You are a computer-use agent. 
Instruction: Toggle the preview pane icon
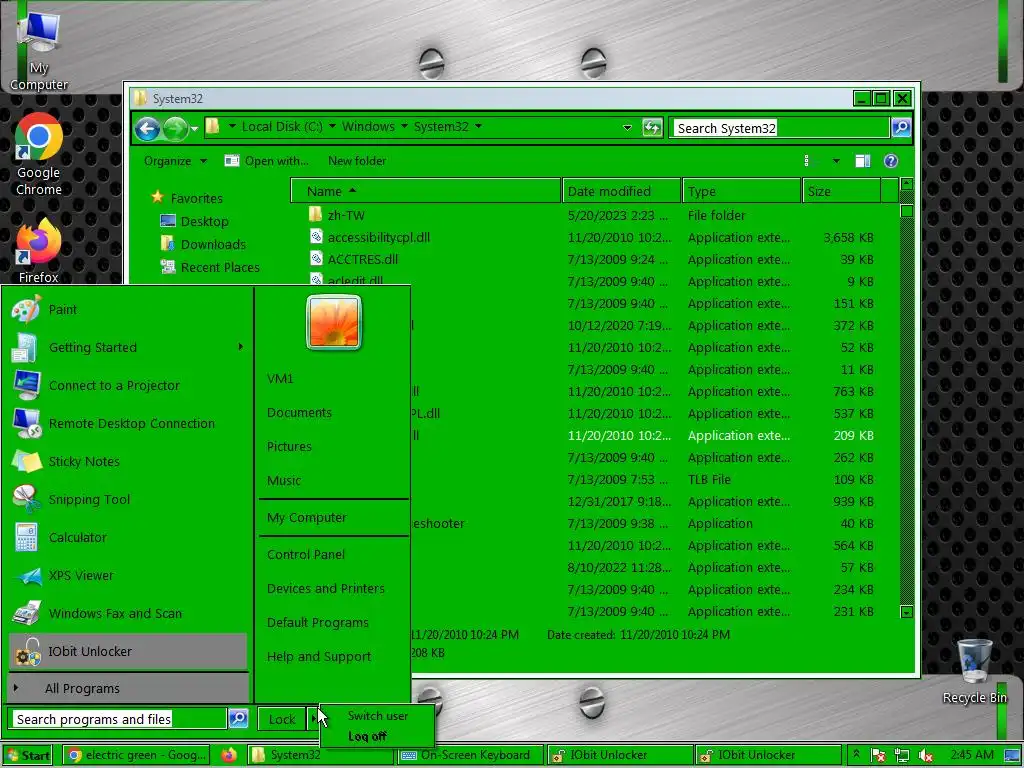pos(863,161)
